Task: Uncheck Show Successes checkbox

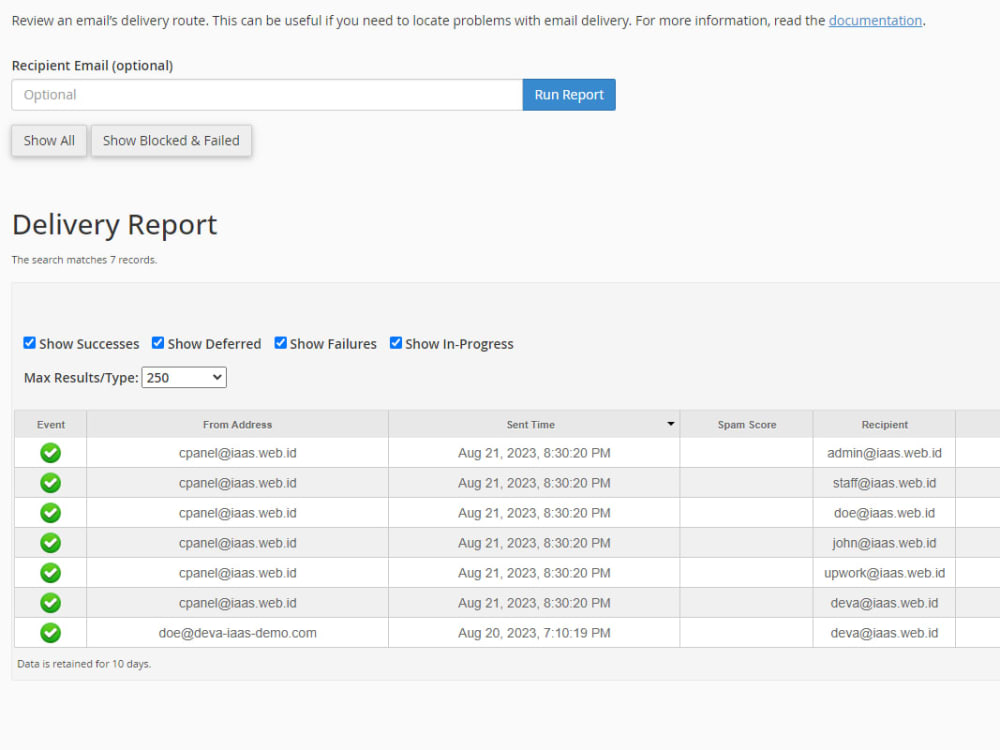Action: coord(29,343)
